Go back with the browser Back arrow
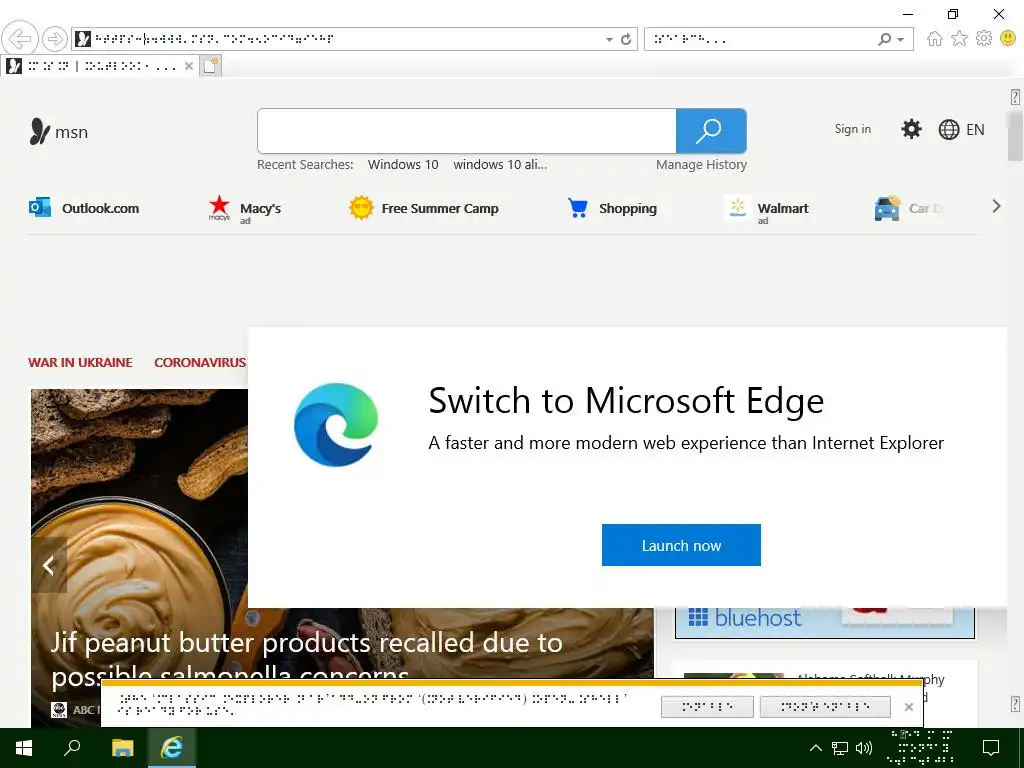This screenshot has height=768, width=1024. tap(20, 39)
